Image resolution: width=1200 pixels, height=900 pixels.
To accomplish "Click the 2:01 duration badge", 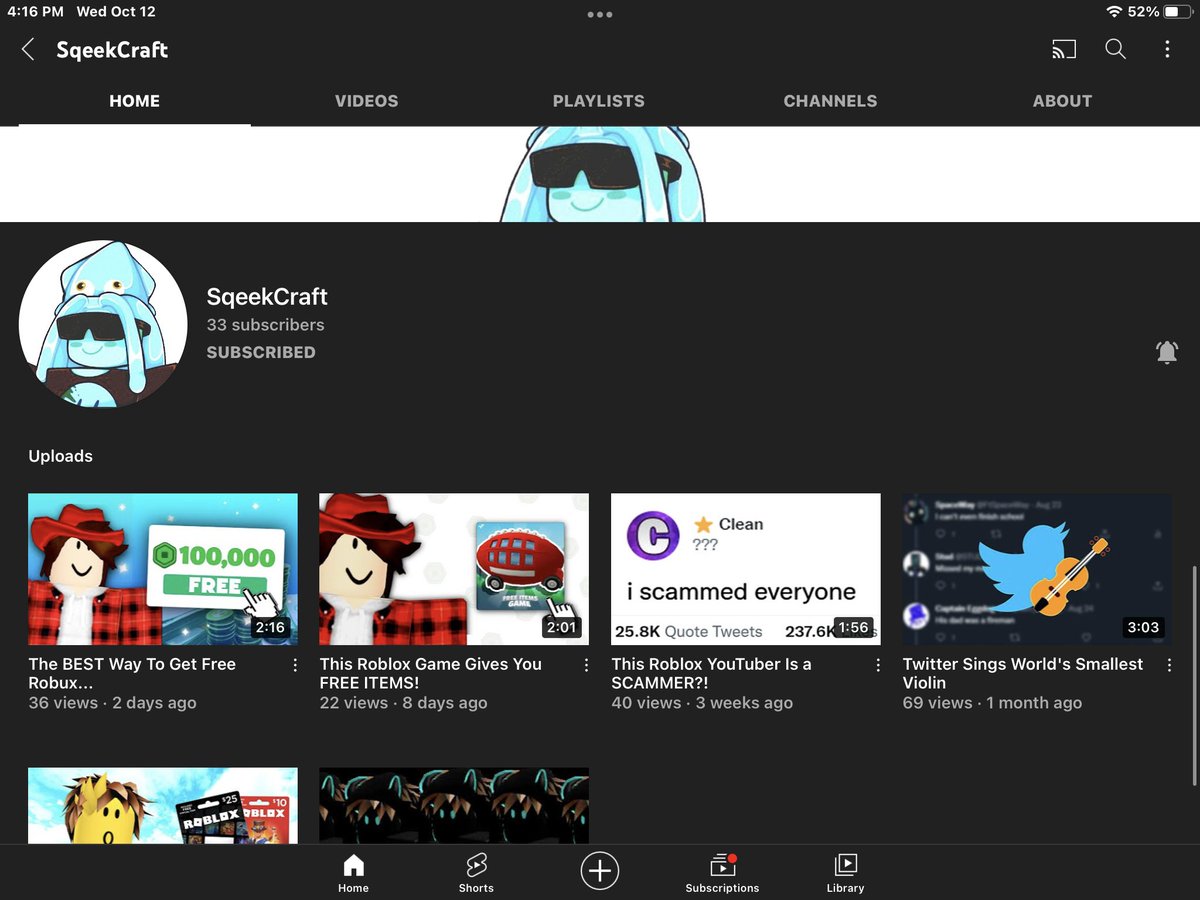I will [561, 628].
